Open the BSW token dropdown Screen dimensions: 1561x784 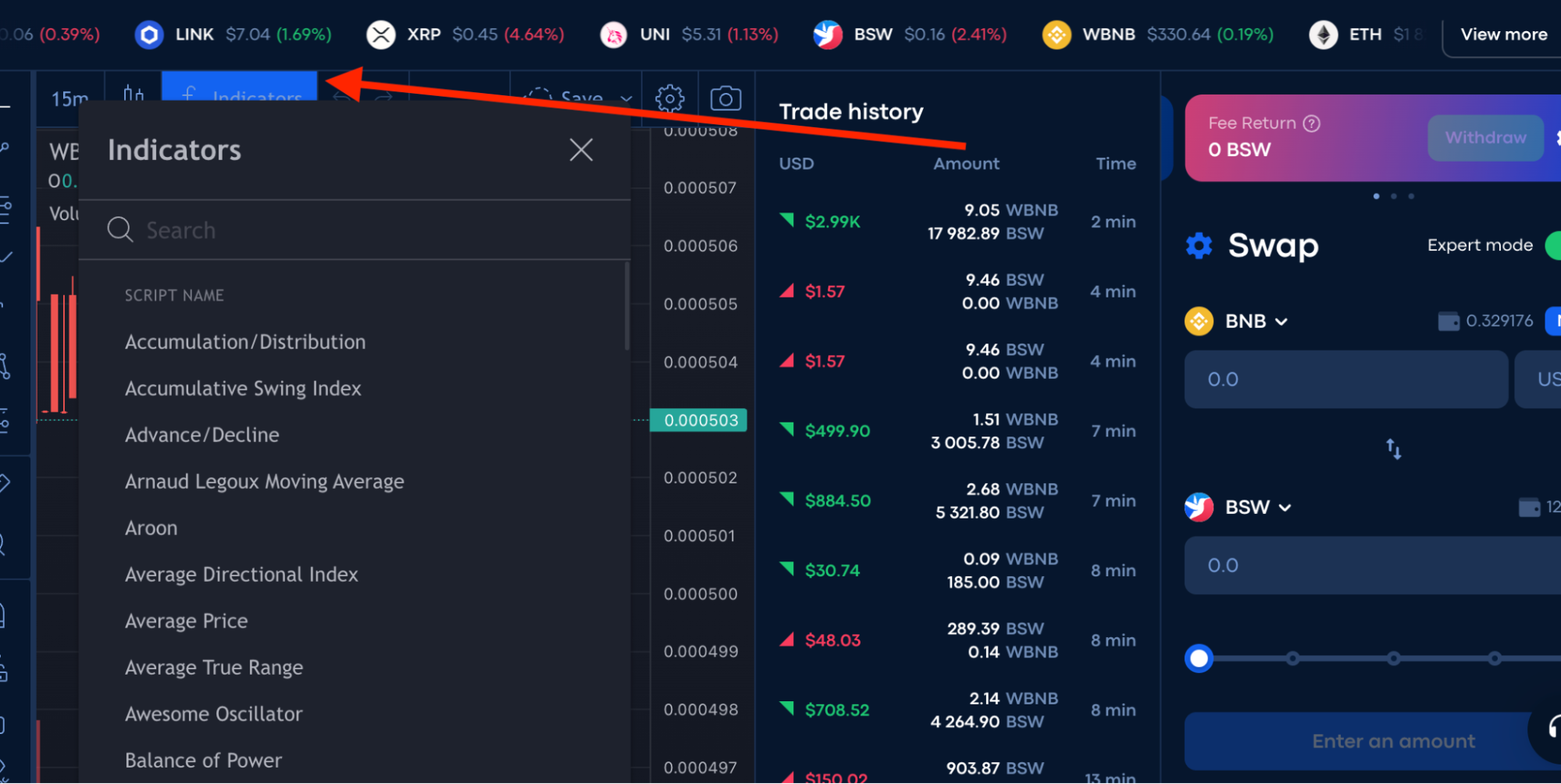click(1257, 508)
